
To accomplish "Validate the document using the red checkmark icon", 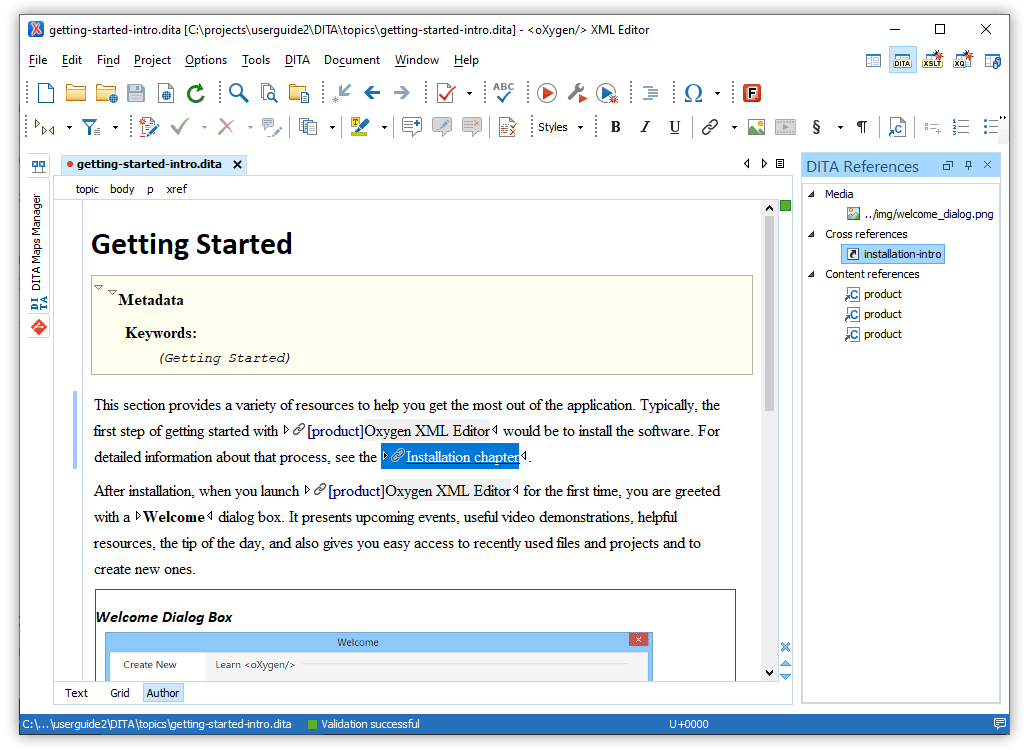I will [x=446, y=93].
